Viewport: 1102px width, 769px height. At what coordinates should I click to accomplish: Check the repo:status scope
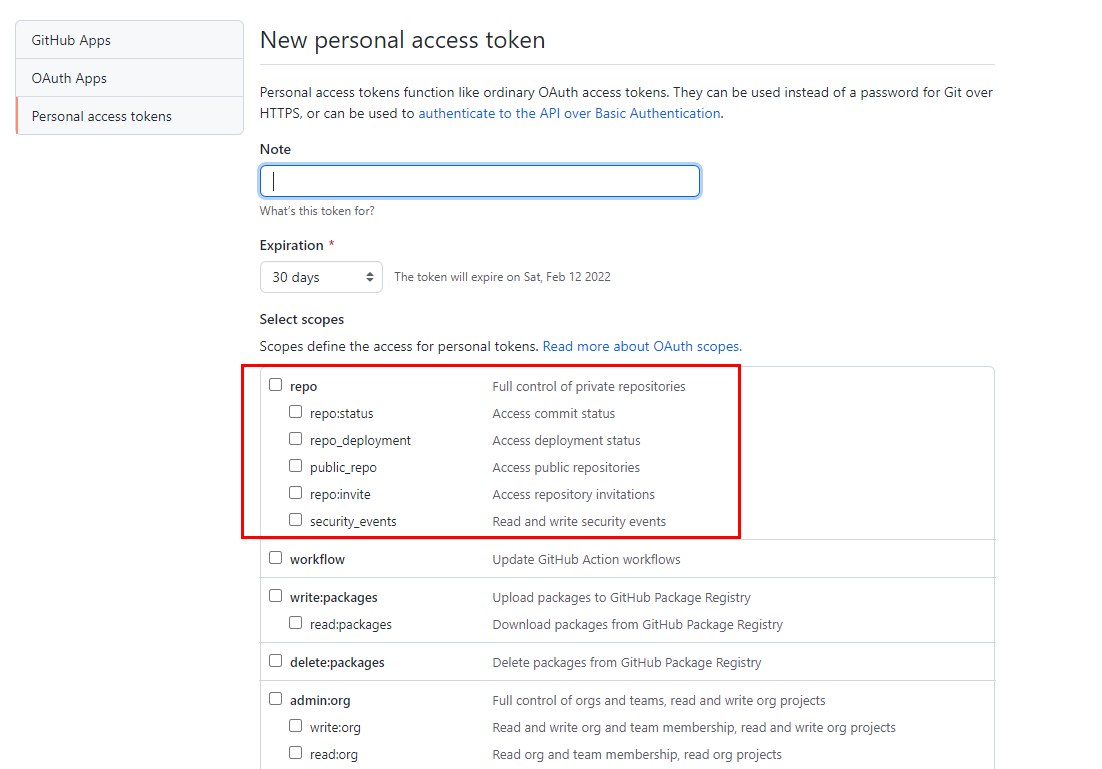[296, 412]
